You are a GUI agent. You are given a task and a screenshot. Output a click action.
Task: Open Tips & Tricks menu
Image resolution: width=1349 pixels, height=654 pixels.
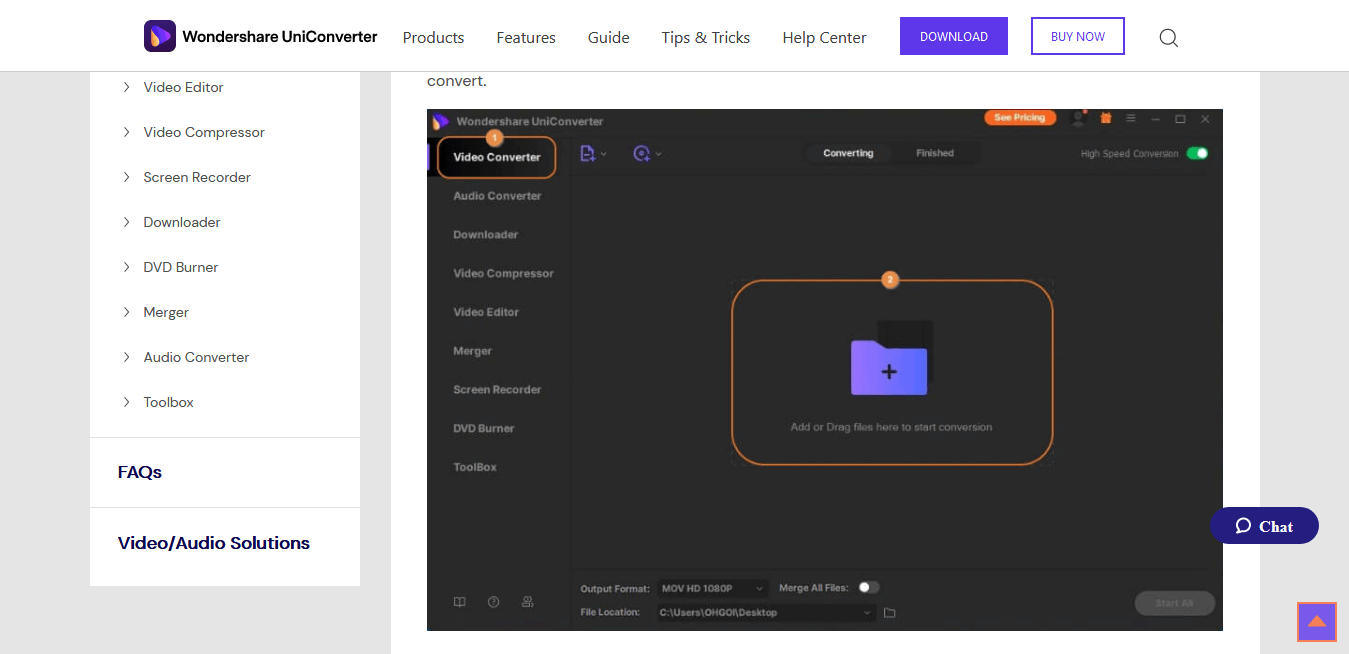[705, 38]
